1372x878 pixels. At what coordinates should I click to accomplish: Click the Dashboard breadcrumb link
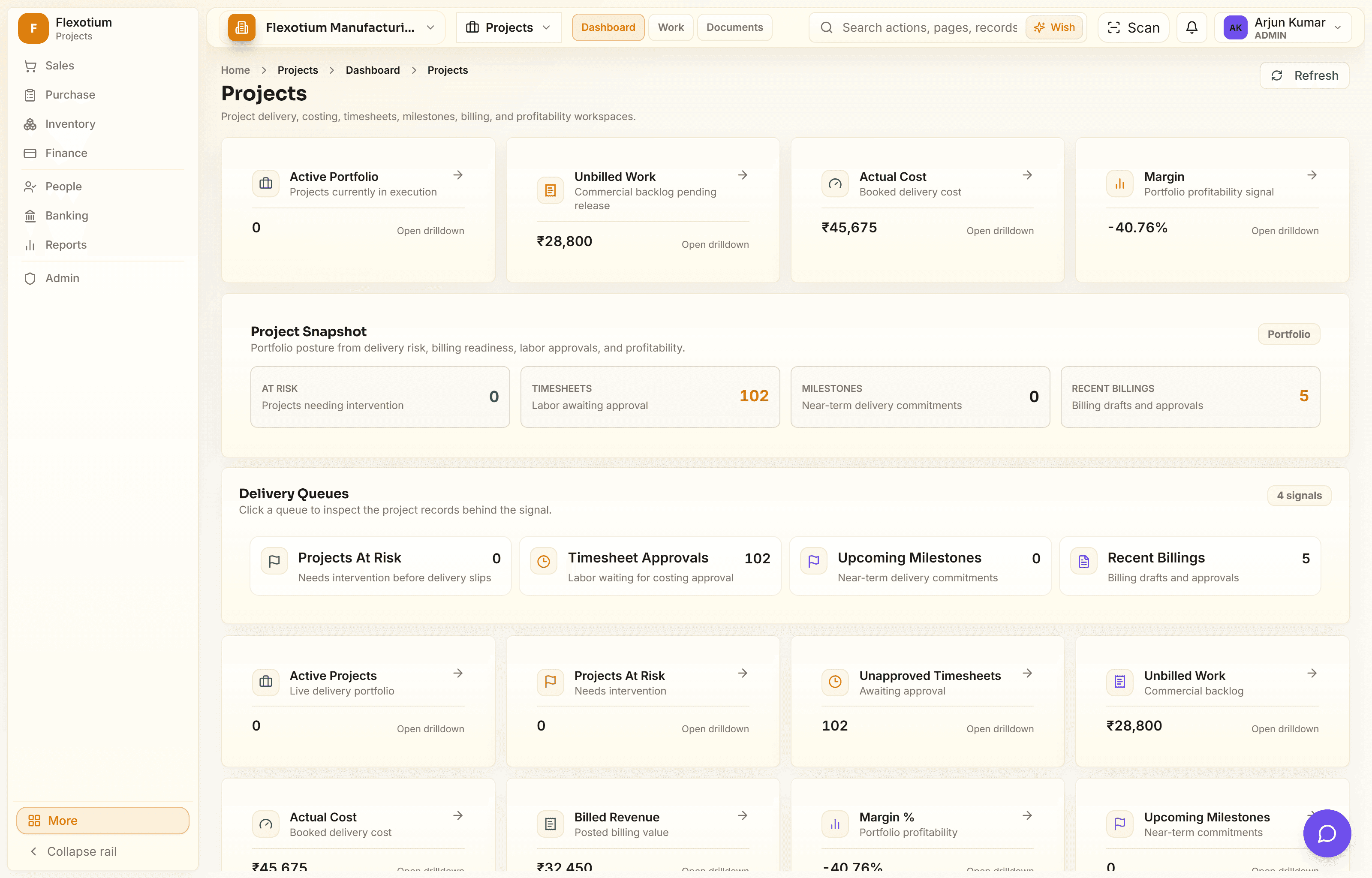coord(373,70)
